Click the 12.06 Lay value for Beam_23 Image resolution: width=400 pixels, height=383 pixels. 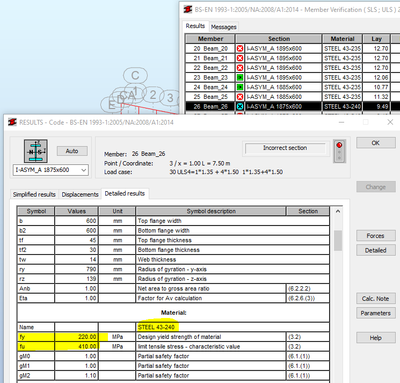[x=376, y=78]
